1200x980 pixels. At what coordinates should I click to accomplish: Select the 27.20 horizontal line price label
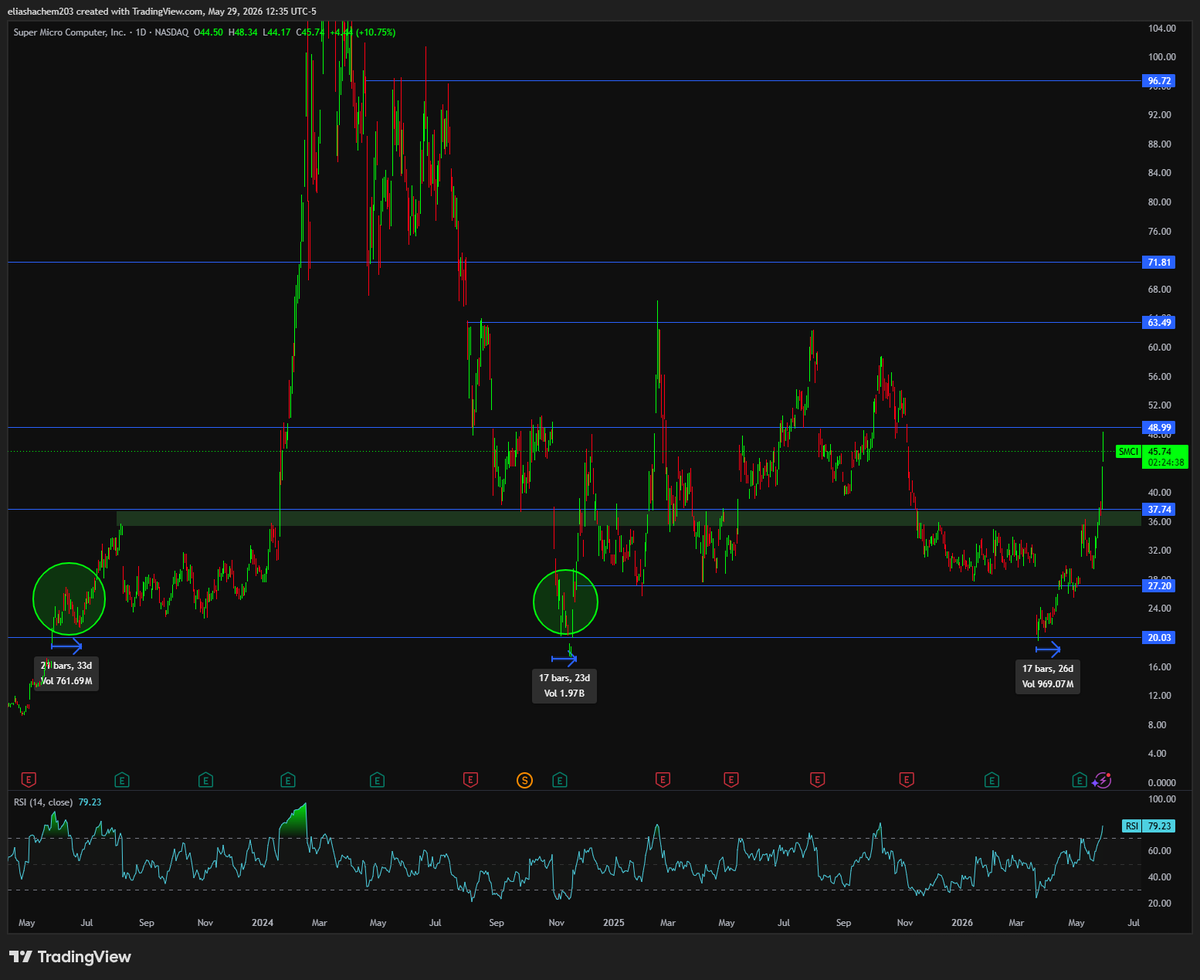click(1160, 585)
